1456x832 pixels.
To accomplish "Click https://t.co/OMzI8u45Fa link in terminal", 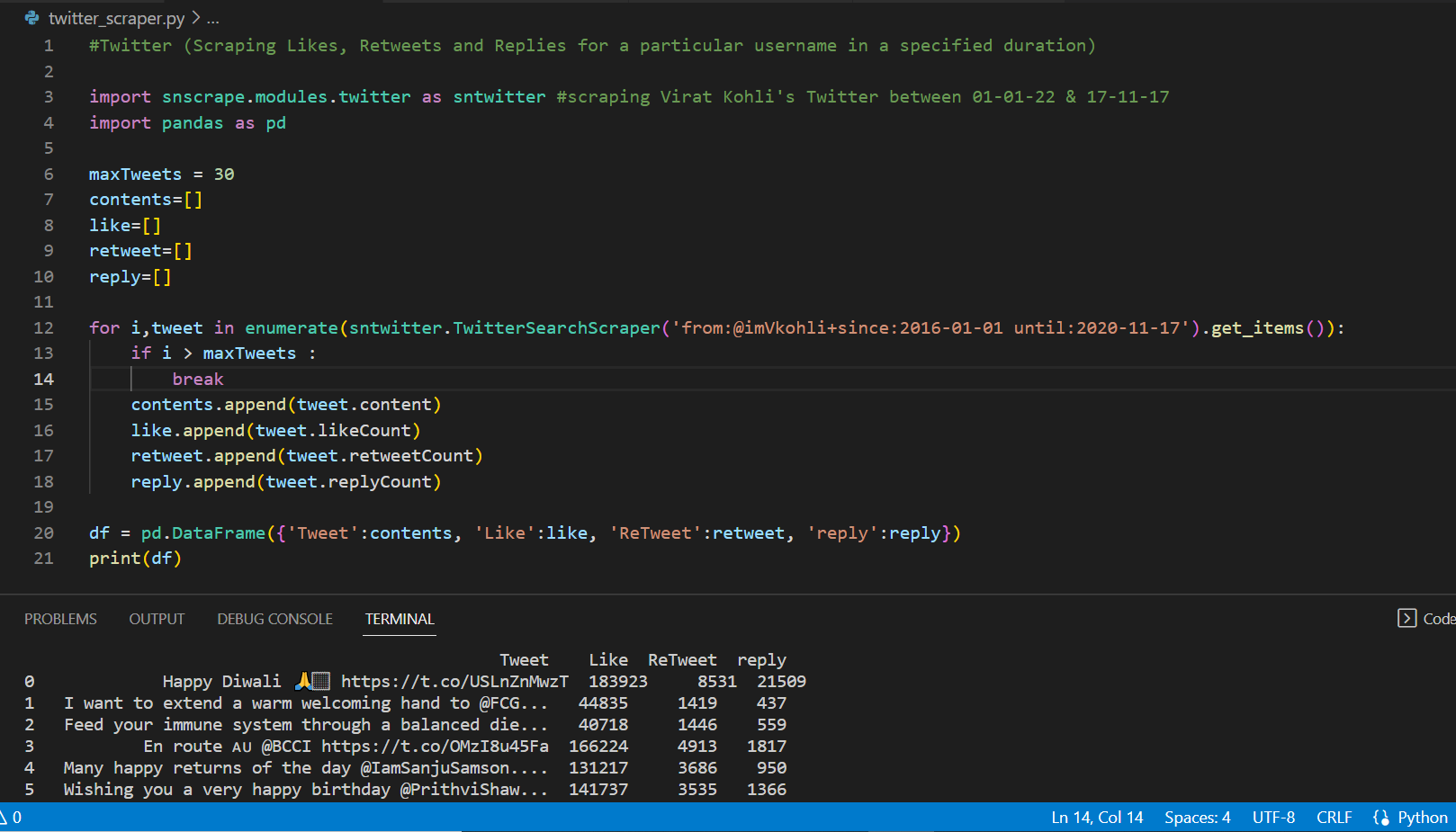I will [435, 746].
